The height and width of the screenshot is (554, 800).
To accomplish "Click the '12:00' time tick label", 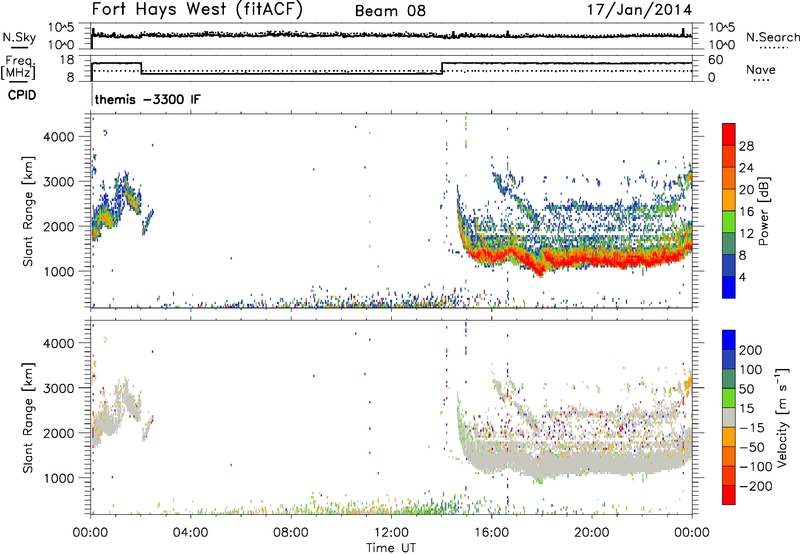I will 391,533.
